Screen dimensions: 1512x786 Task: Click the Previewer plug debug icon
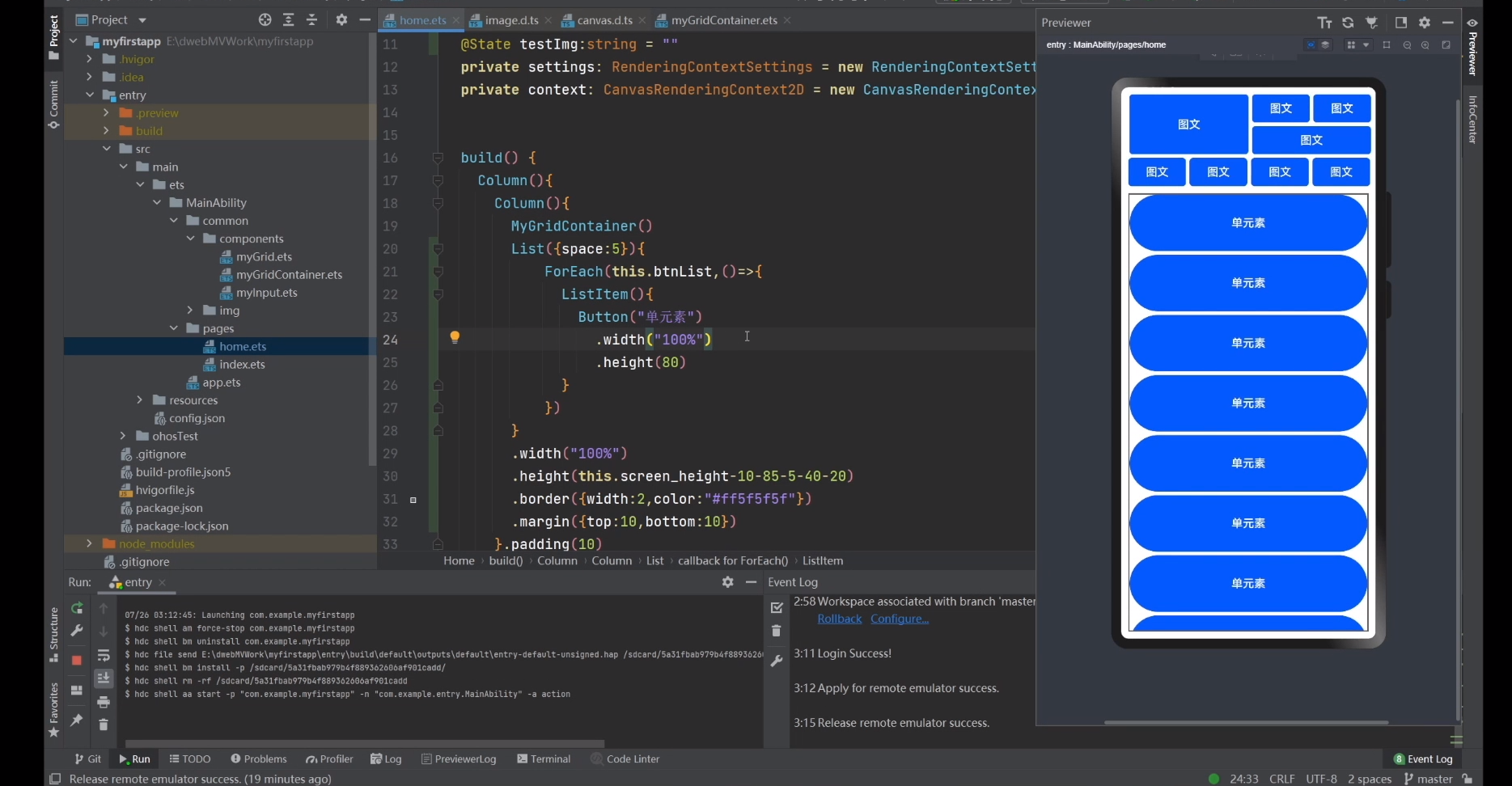(x=1372, y=23)
